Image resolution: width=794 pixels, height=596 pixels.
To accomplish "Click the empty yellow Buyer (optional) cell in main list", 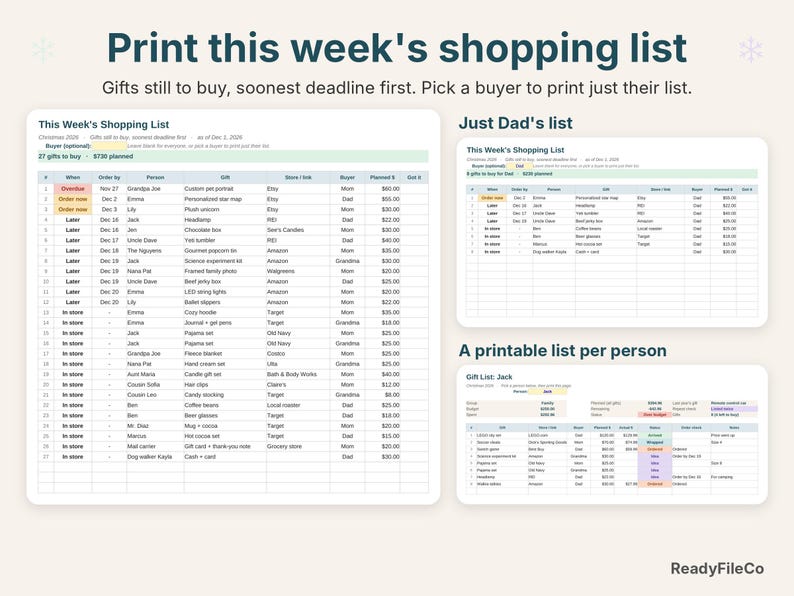I will click(x=109, y=146).
